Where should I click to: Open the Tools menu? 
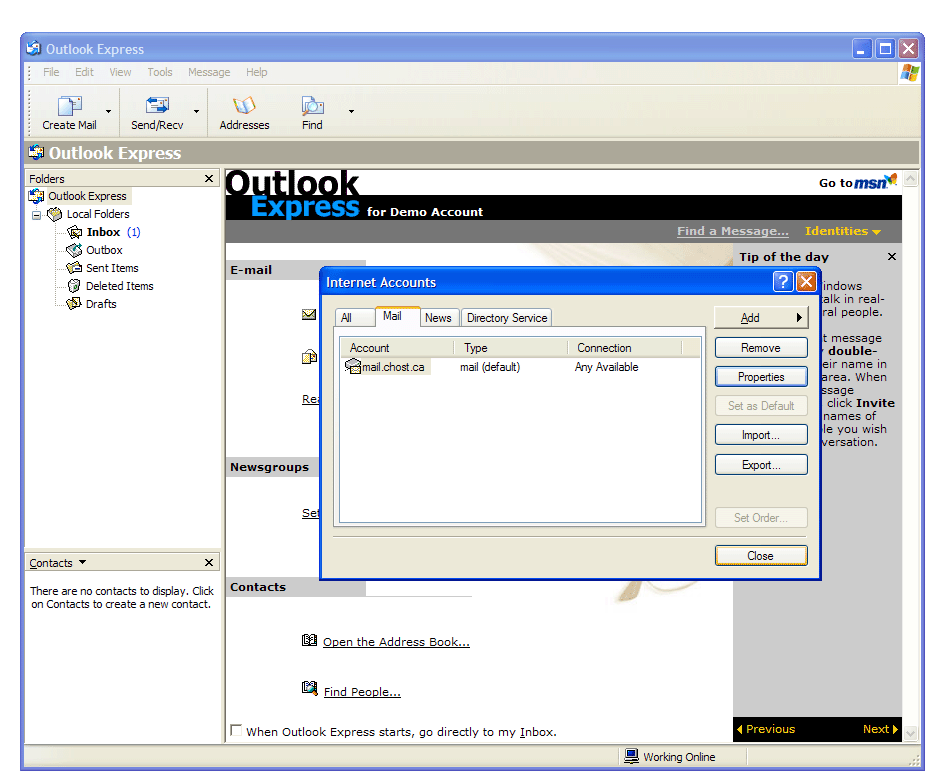(160, 72)
